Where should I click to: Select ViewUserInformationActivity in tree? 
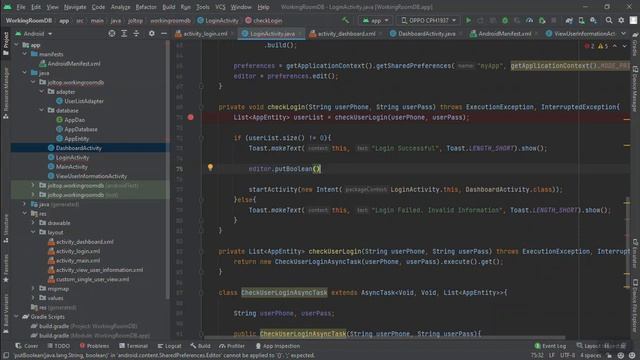(x=91, y=176)
